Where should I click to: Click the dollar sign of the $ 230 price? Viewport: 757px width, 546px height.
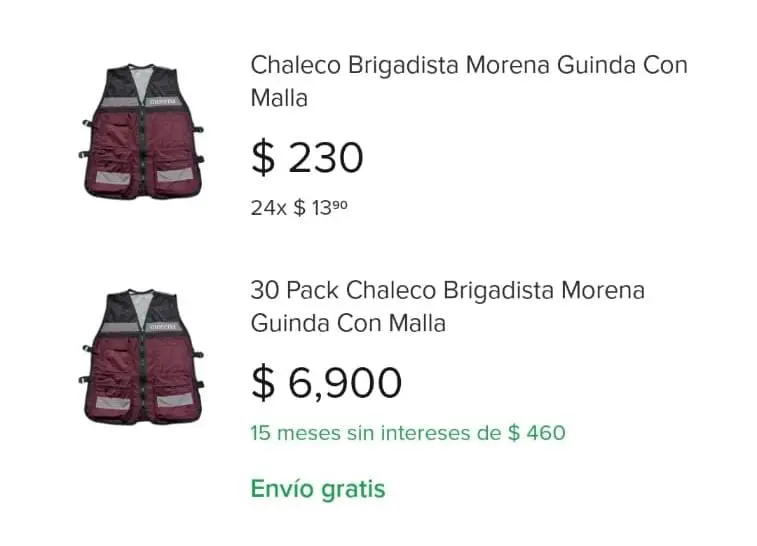(x=262, y=157)
